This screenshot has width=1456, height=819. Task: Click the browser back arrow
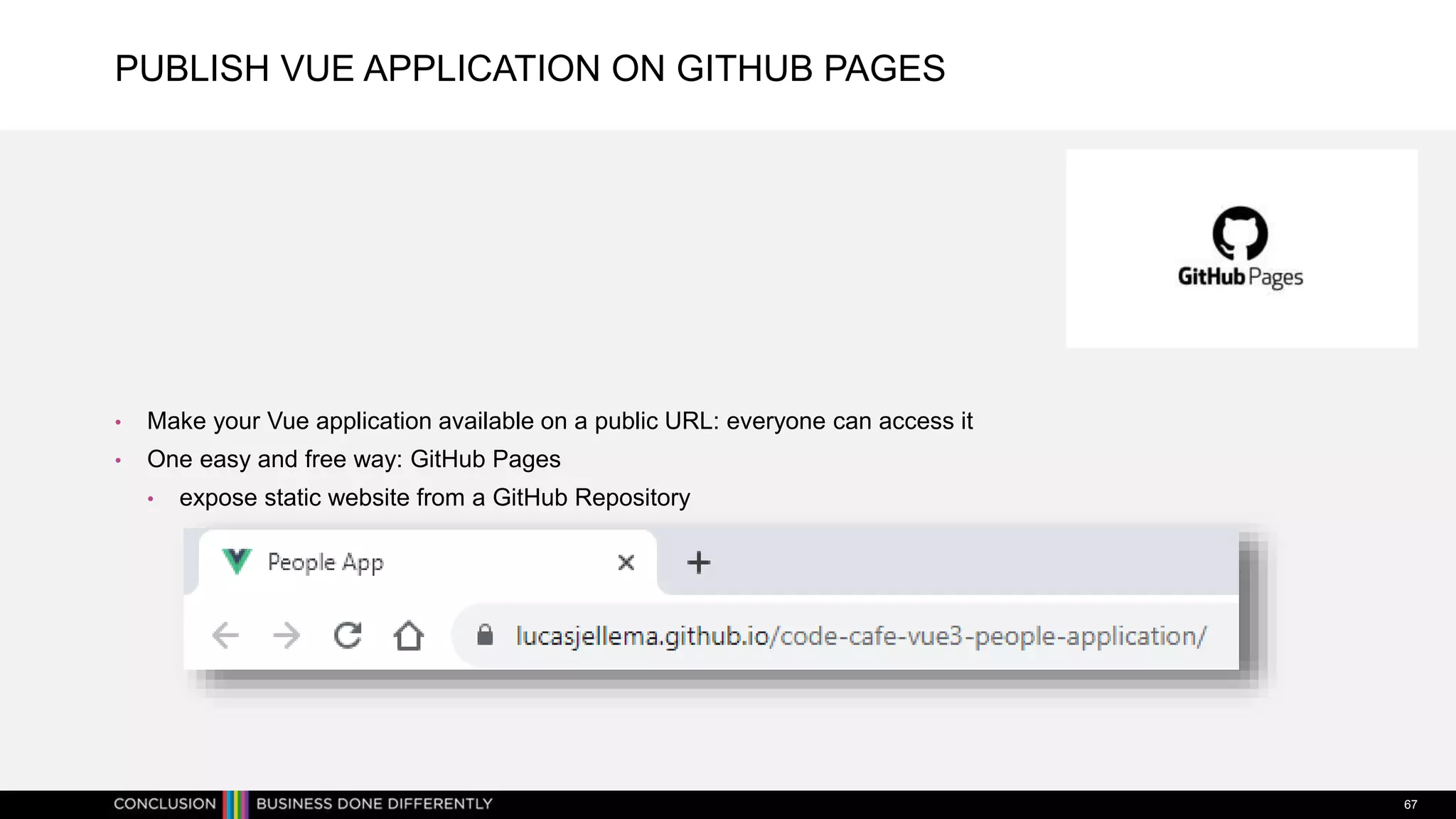225,635
